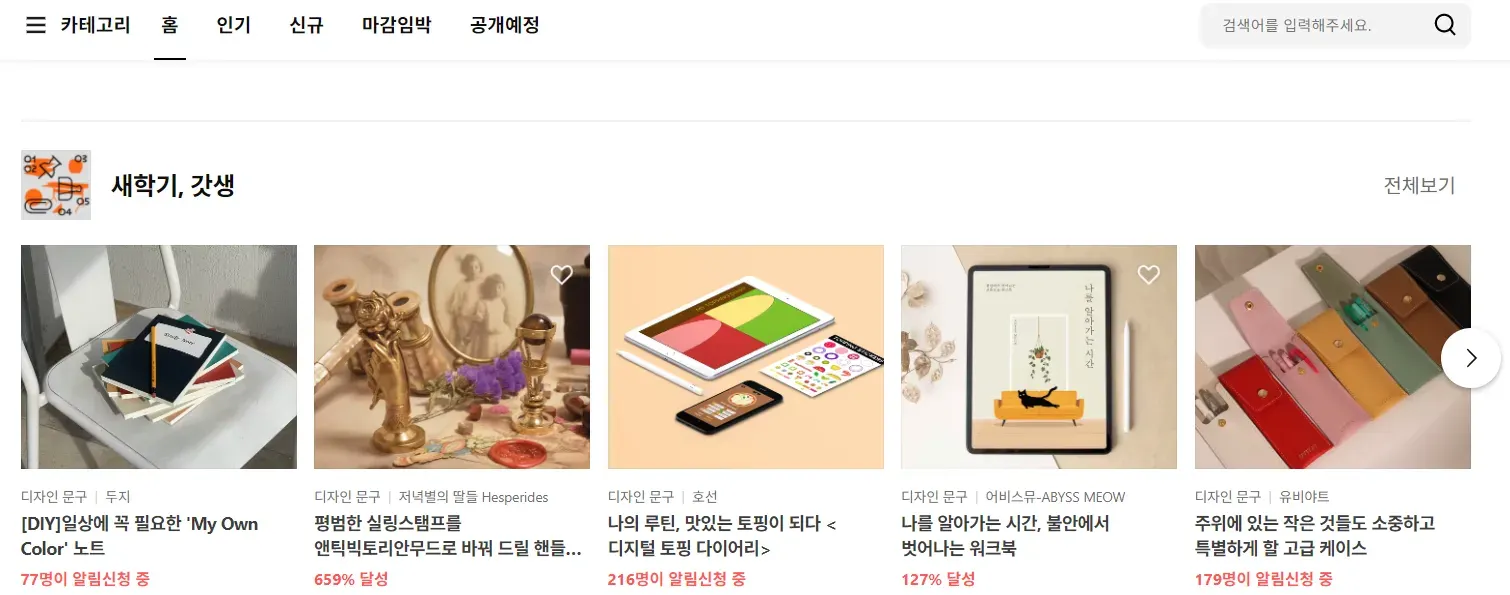This screenshot has width=1510, height=595.
Task: Go to the 공개예정 tab
Action: click(x=505, y=25)
